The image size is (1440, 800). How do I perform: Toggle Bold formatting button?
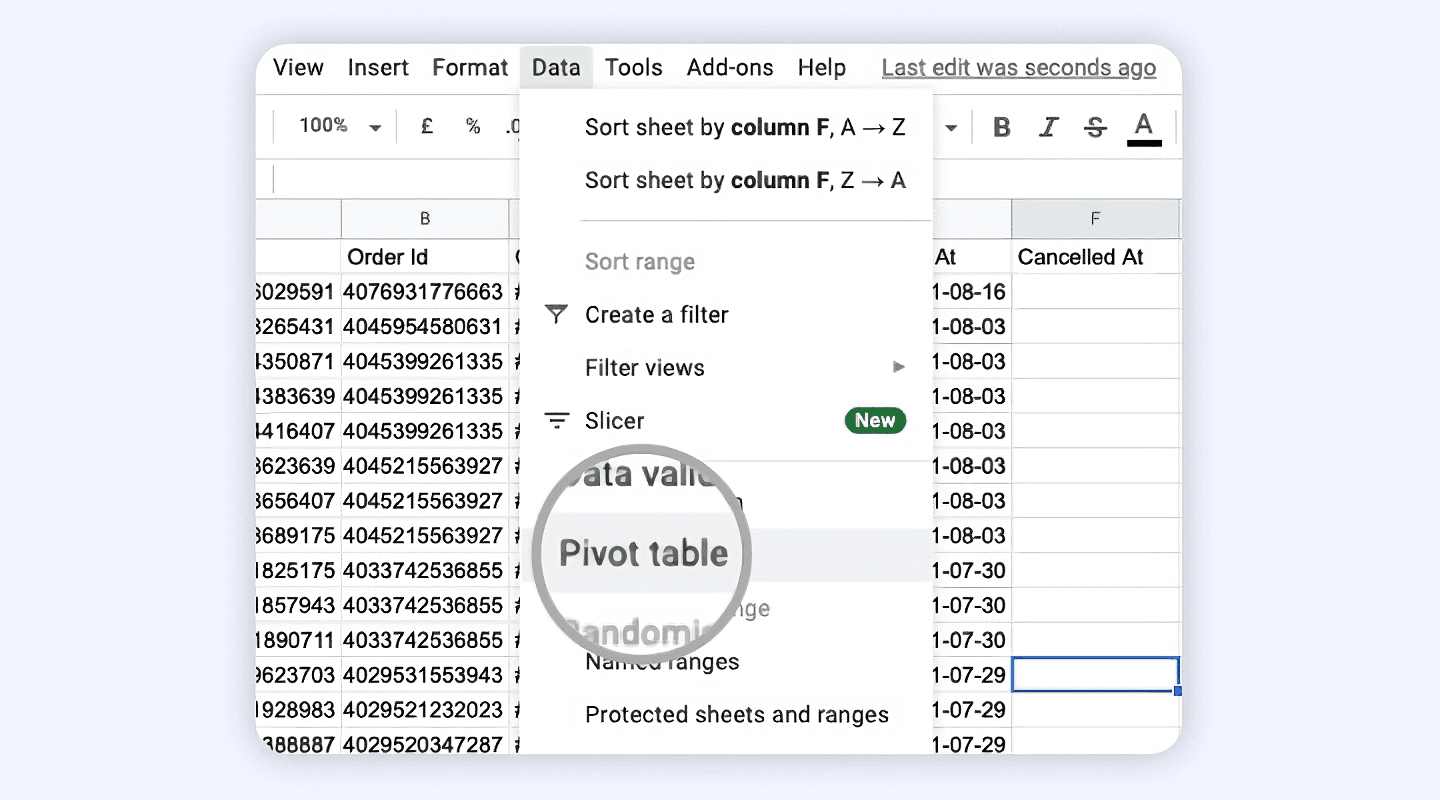pos(1001,127)
